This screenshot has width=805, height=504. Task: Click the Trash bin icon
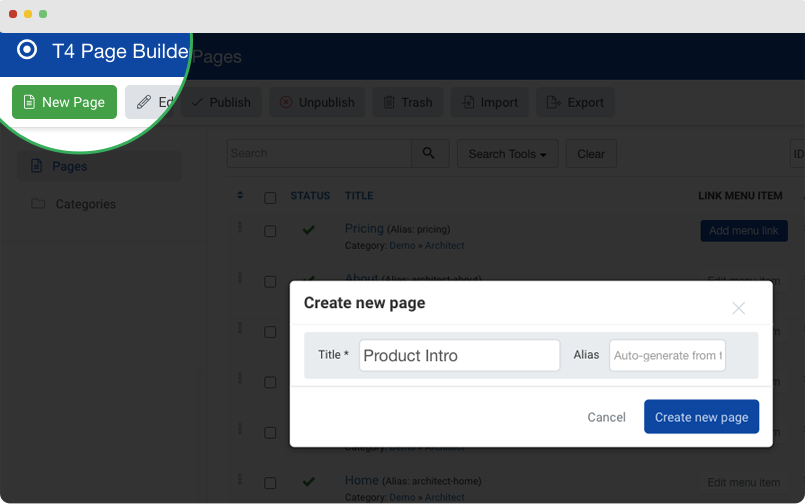point(389,102)
